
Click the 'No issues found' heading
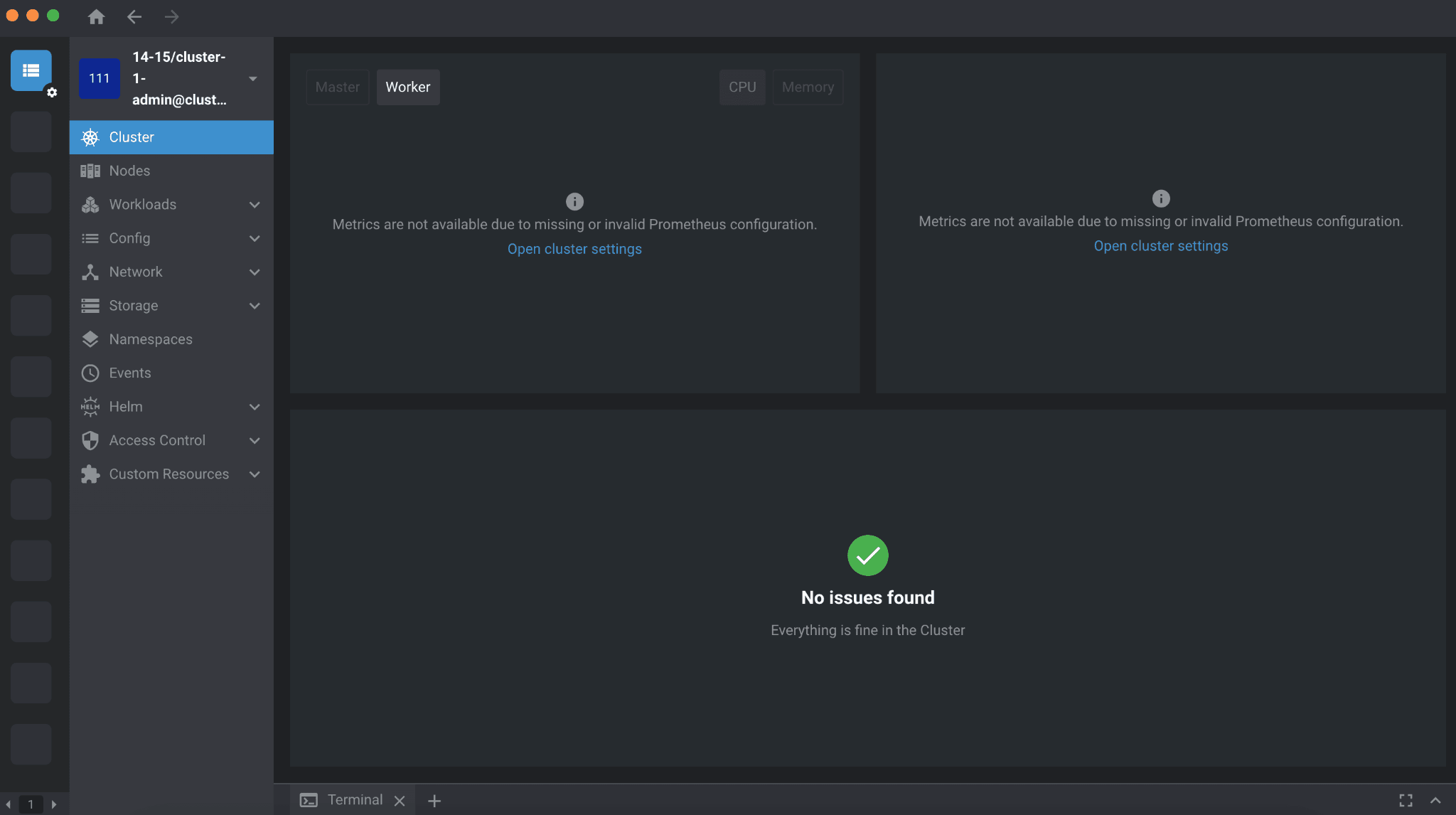pos(868,598)
